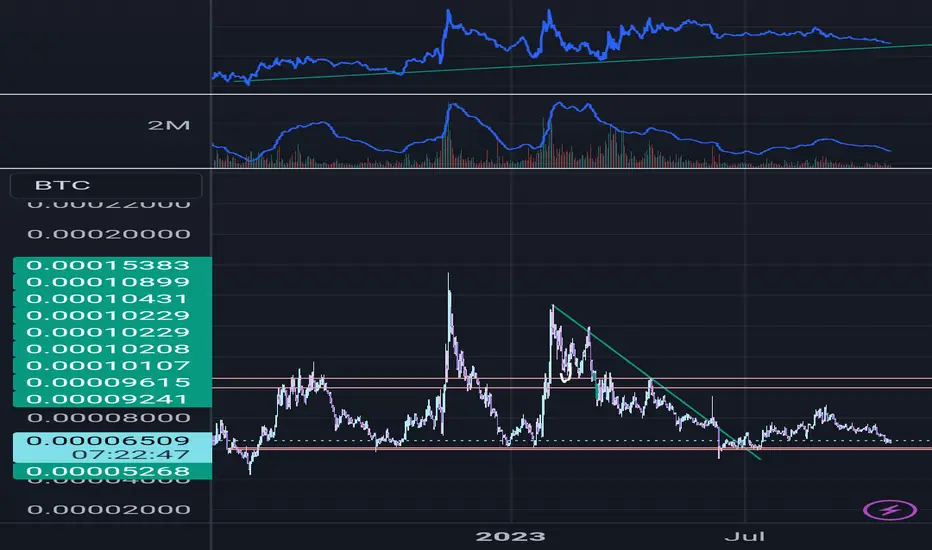
Task: Click the current price label 0.00006509
Action: 108,441
